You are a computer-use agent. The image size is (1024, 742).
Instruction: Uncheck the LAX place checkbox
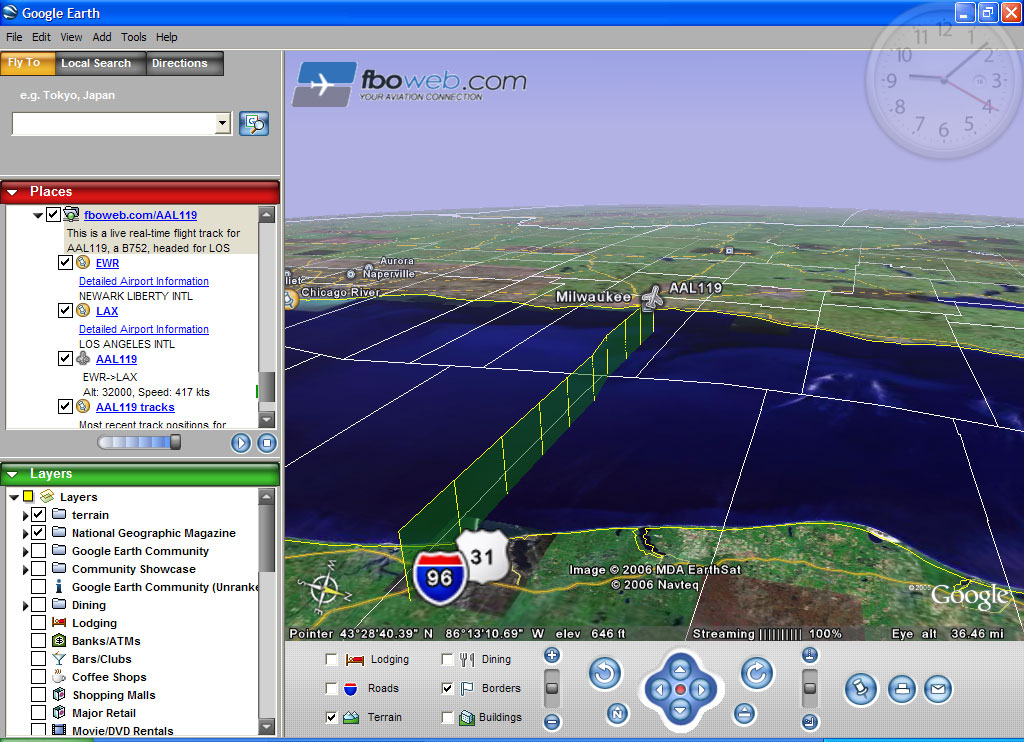pyautogui.click(x=65, y=310)
